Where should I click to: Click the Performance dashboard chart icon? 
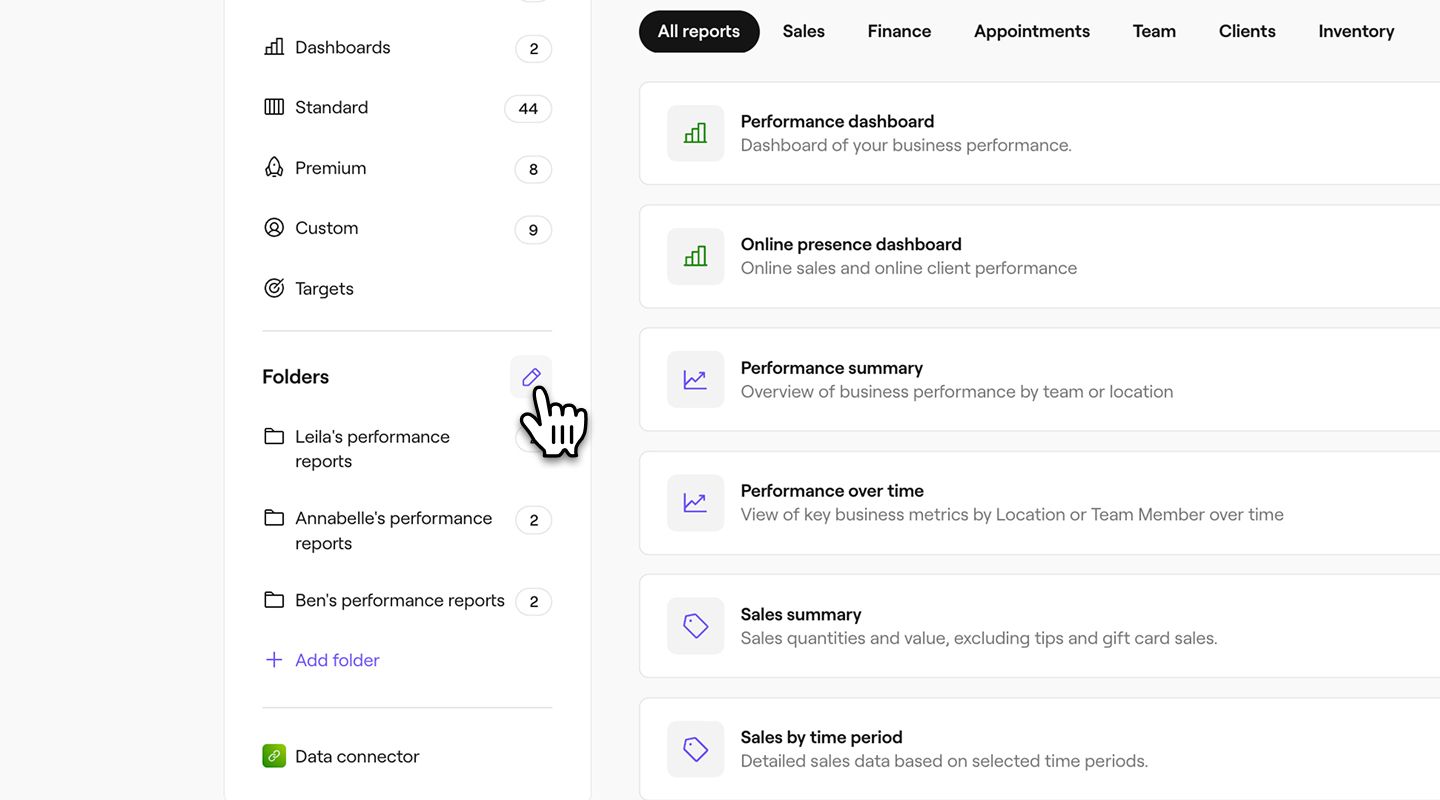[x=695, y=133]
